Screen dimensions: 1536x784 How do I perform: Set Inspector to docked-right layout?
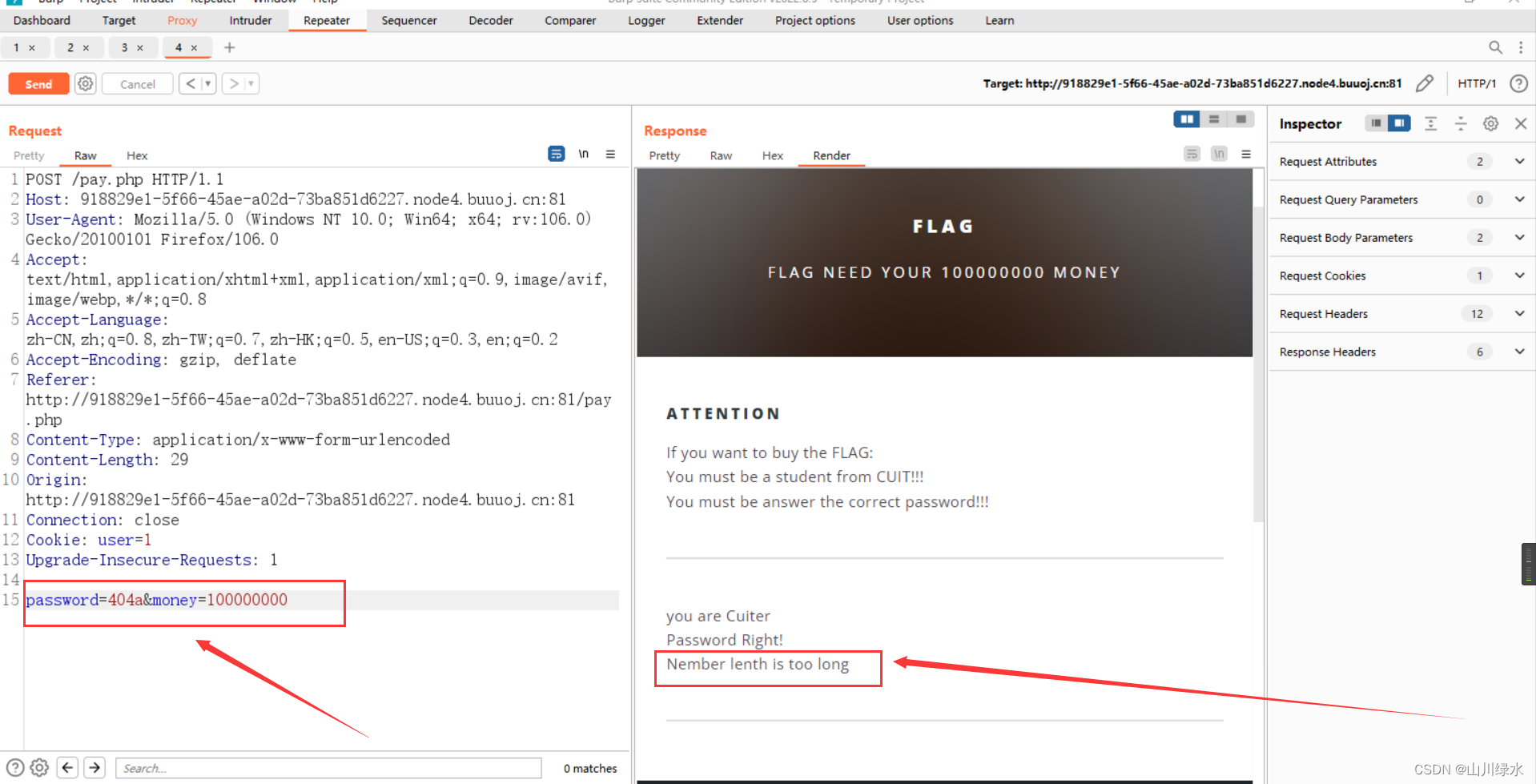coord(1399,123)
